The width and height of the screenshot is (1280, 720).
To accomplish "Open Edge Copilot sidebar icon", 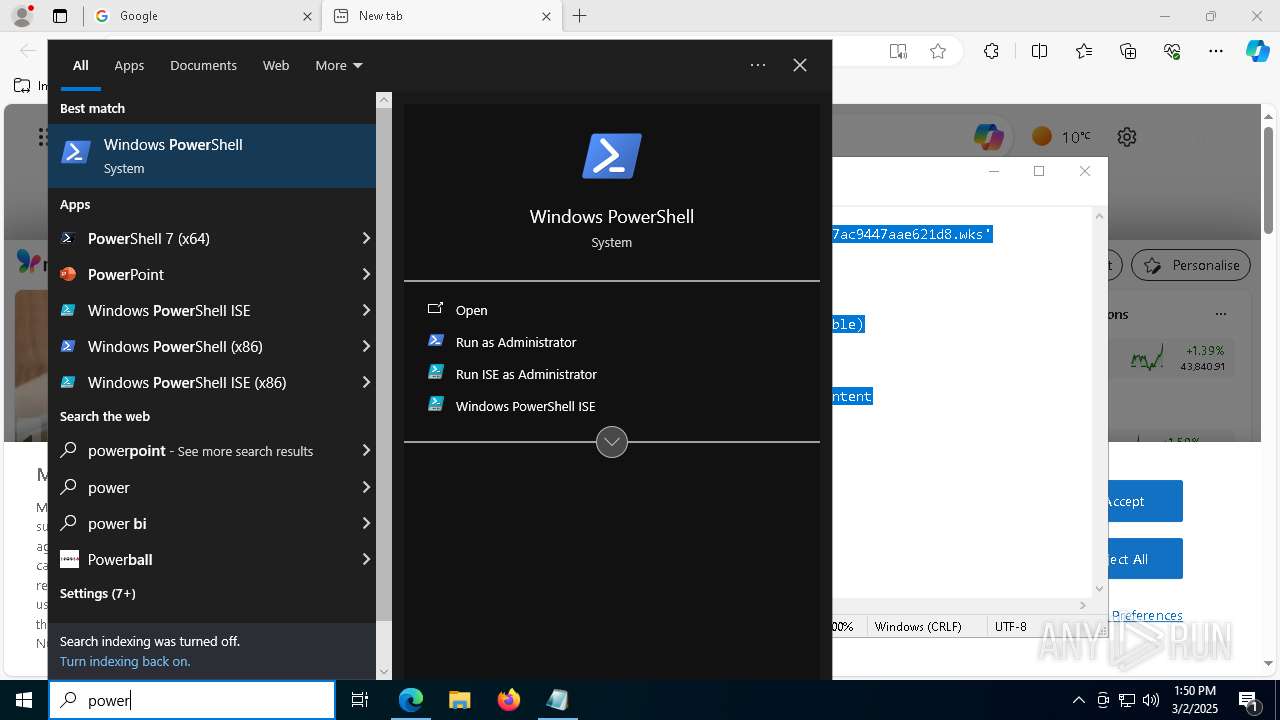I will tap(1257, 52).
